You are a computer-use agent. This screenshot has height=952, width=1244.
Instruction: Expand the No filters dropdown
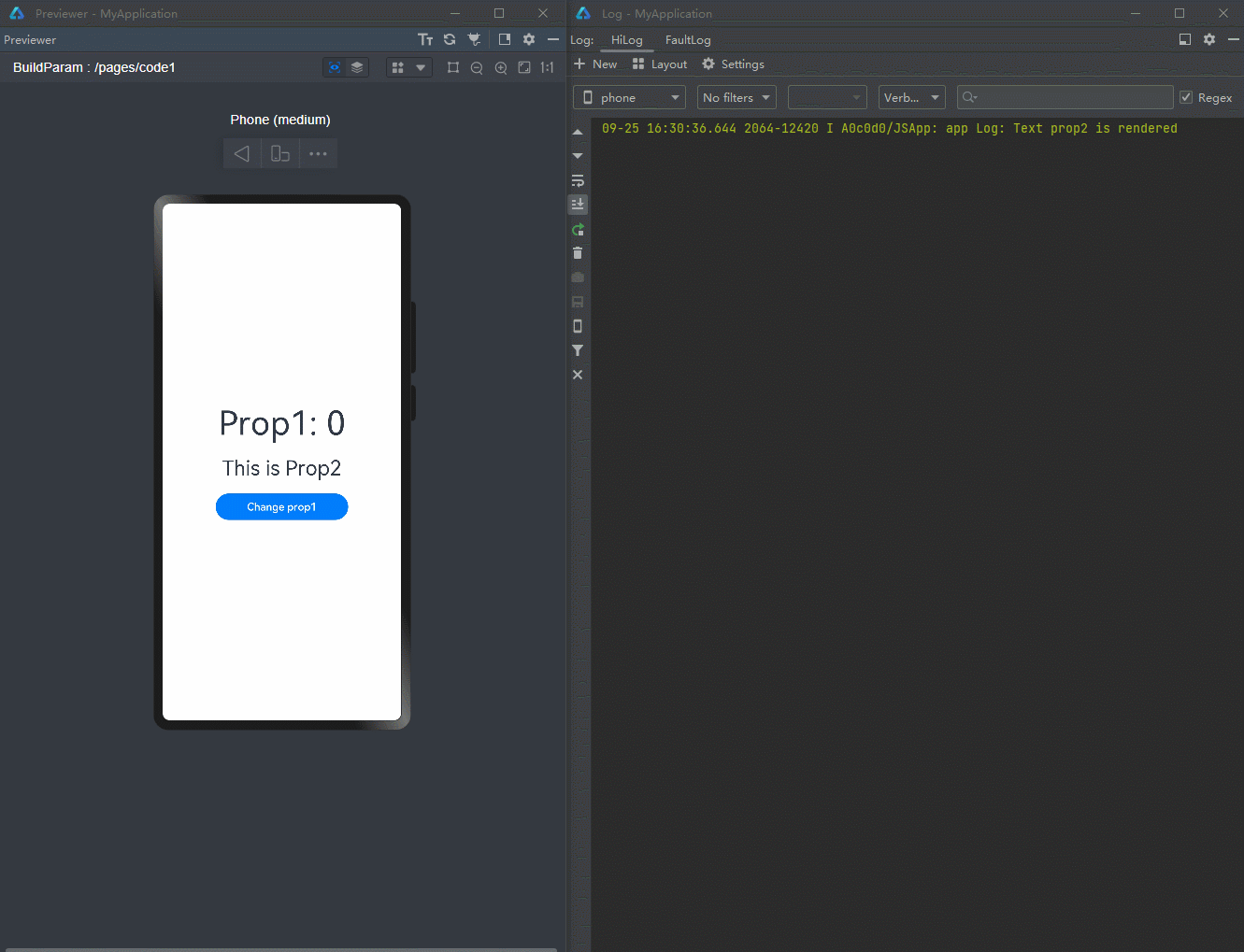pyautogui.click(x=736, y=97)
